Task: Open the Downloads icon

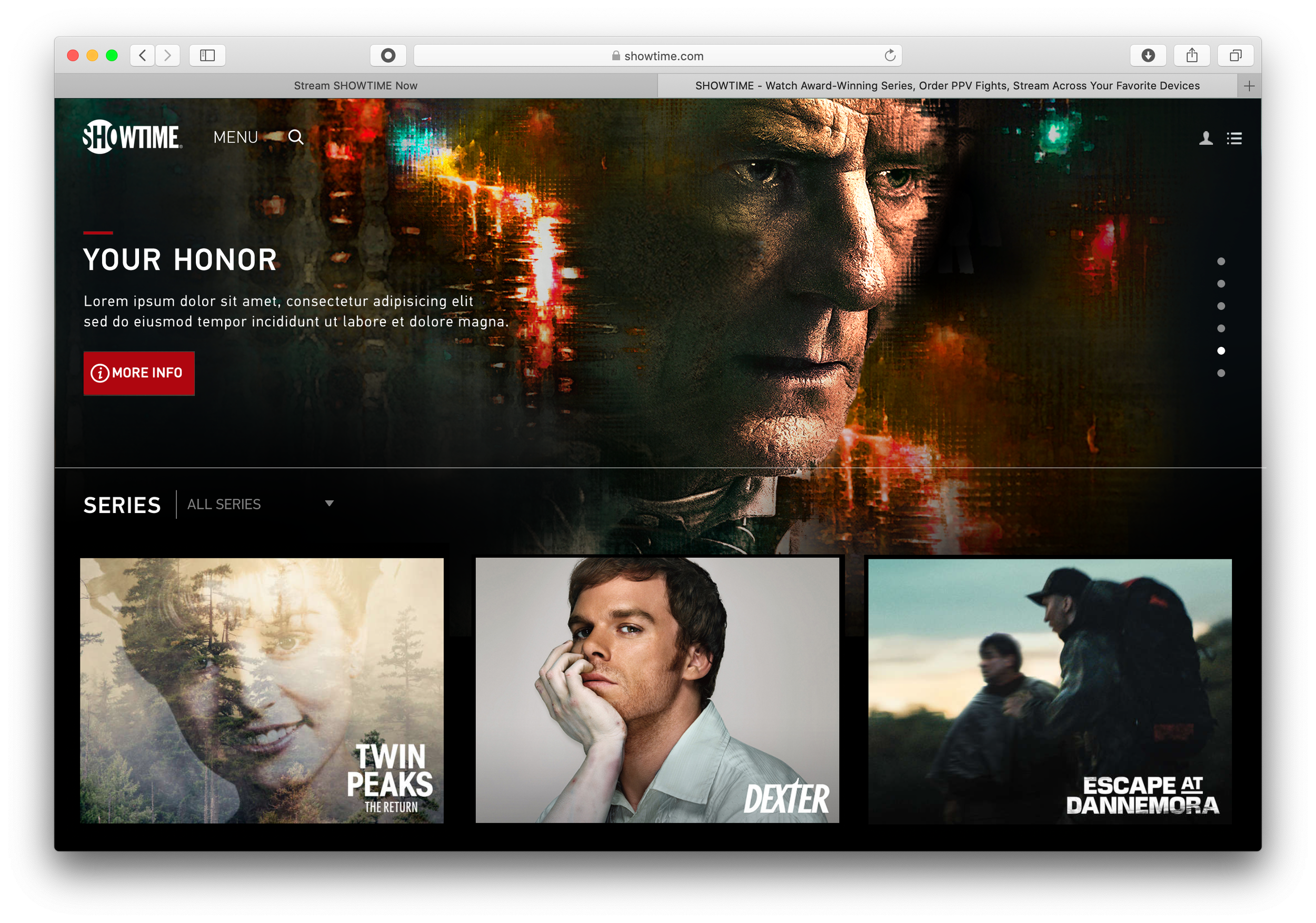Action: (x=1148, y=55)
